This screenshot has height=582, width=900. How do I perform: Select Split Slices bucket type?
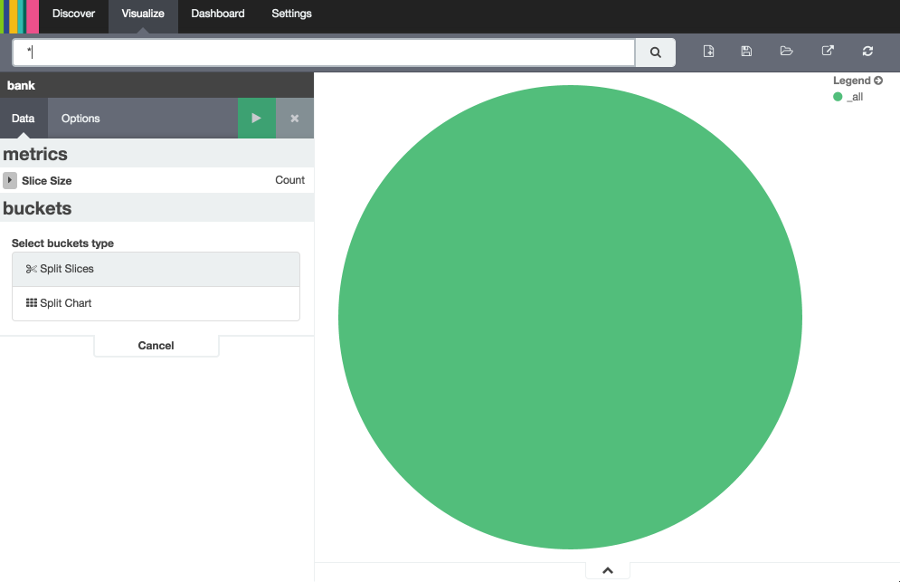point(156,268)
